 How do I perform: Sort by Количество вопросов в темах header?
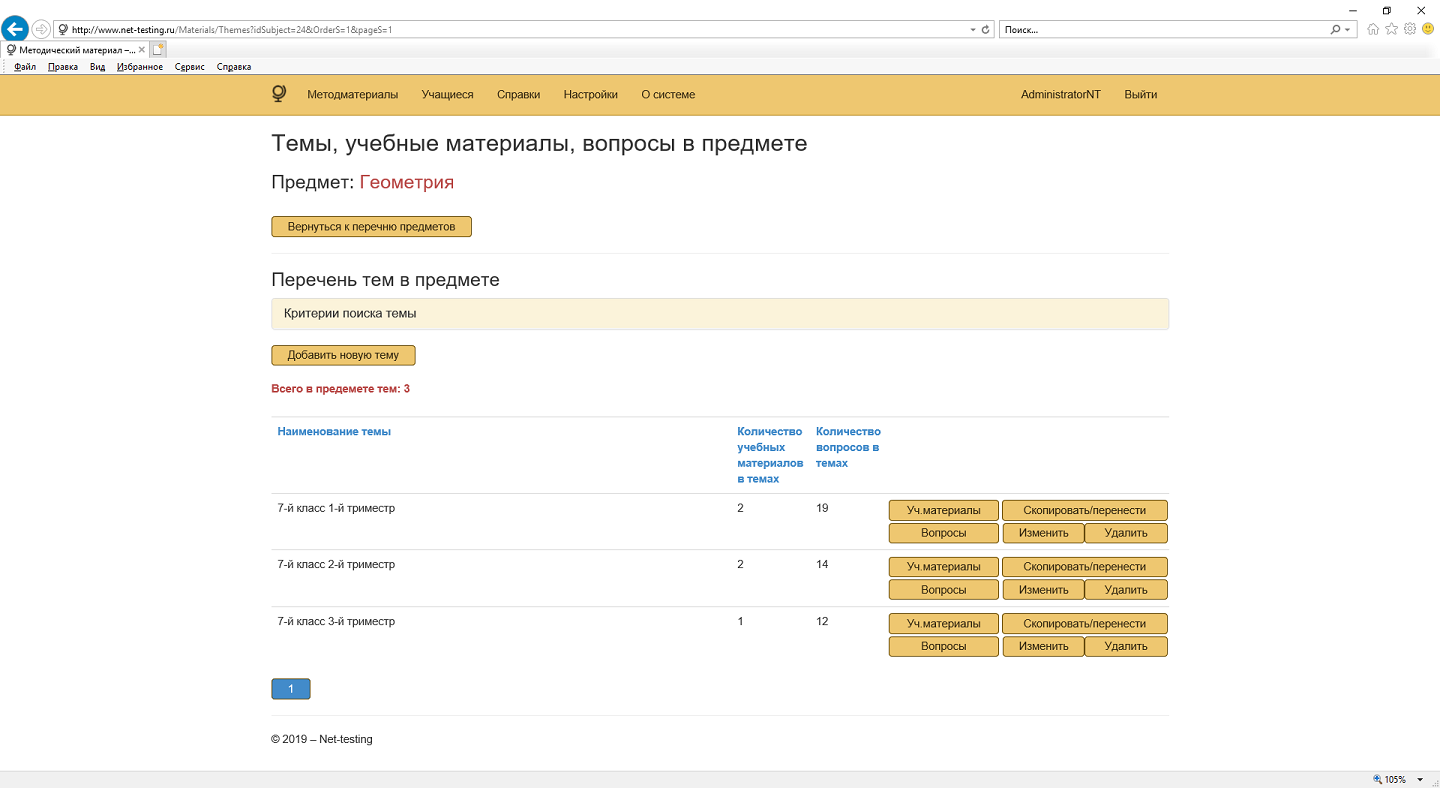[x=848, y=447]
